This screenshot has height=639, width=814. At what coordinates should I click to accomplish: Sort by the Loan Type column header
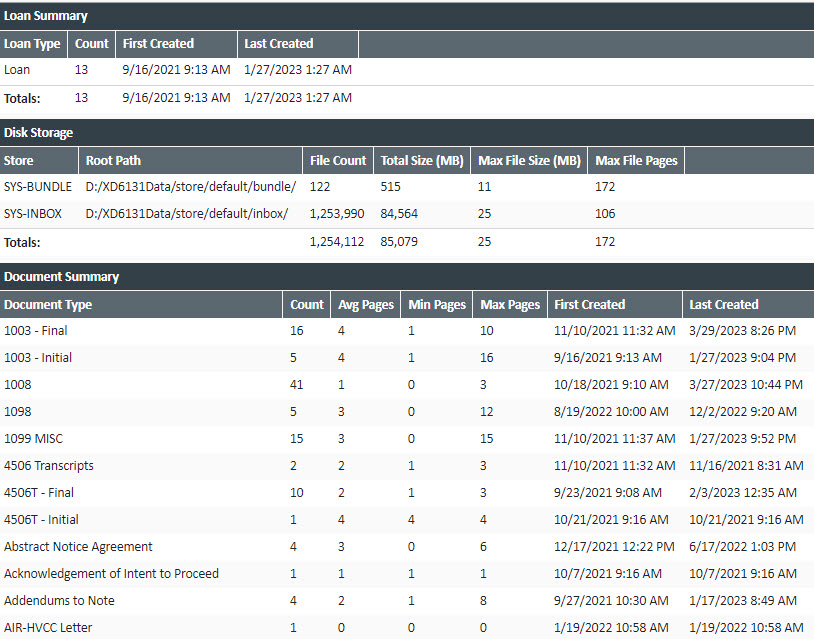33,44
